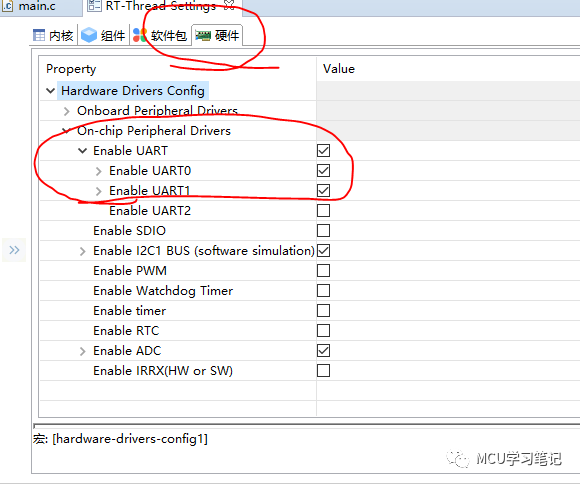Expand Enable I2C1 BUS node
This screenshot has height=484, width=580.
click(82, 251)
